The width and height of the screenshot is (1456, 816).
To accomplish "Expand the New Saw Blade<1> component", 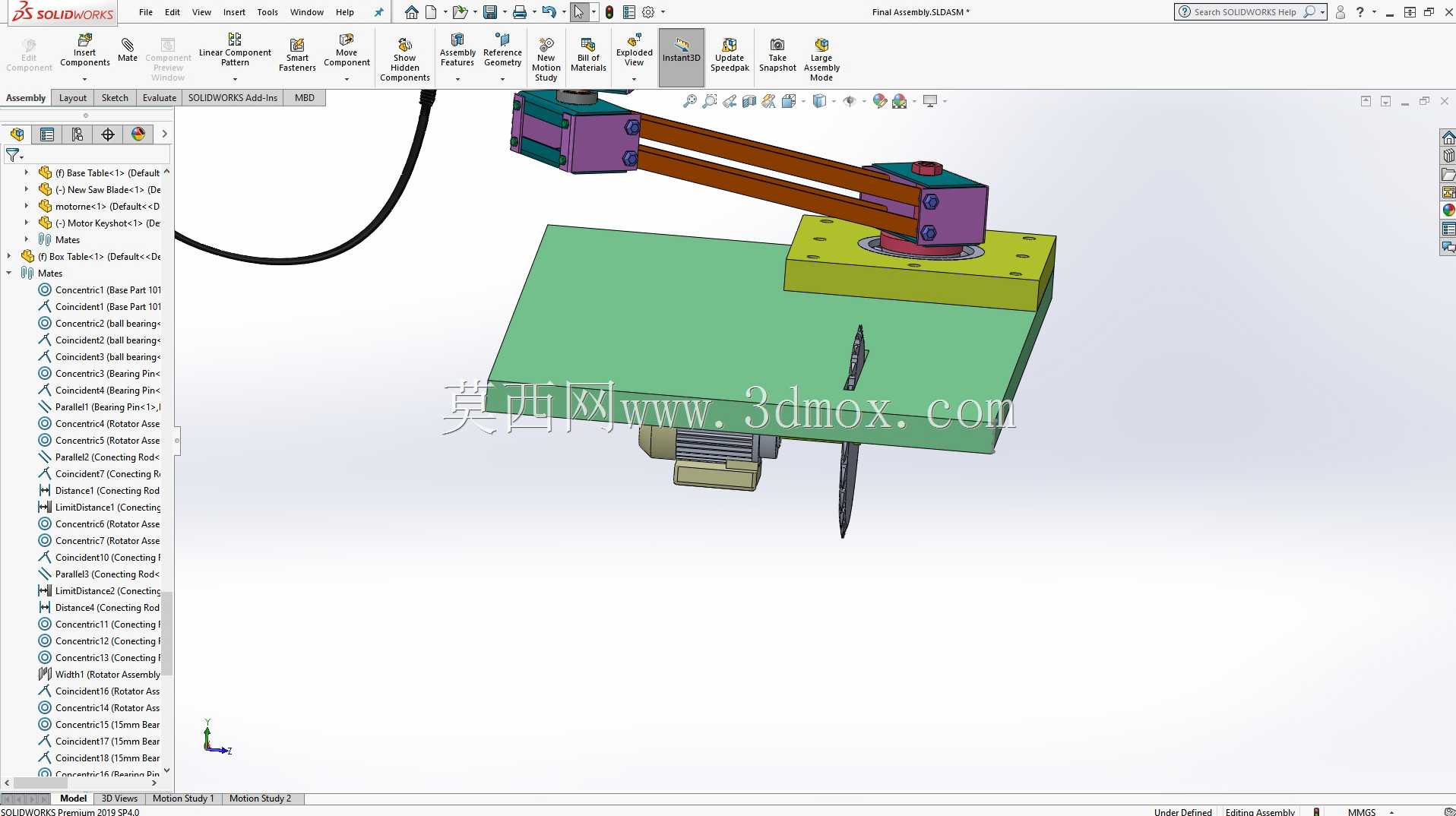I will pyautogui.click(x=27, y=190).
